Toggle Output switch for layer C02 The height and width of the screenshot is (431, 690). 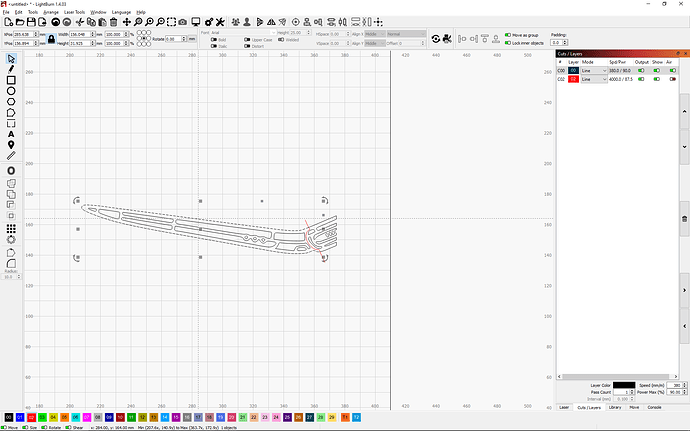(641, 79)
